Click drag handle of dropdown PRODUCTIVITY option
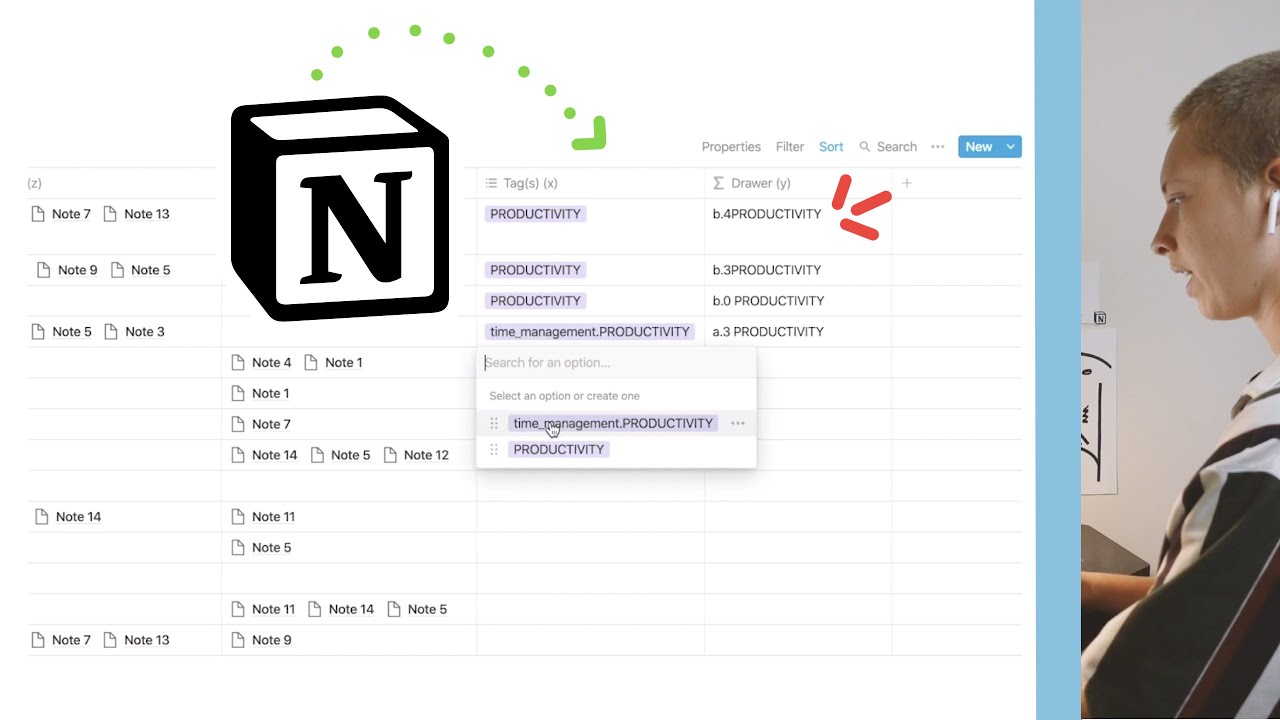 coord(494,449)
